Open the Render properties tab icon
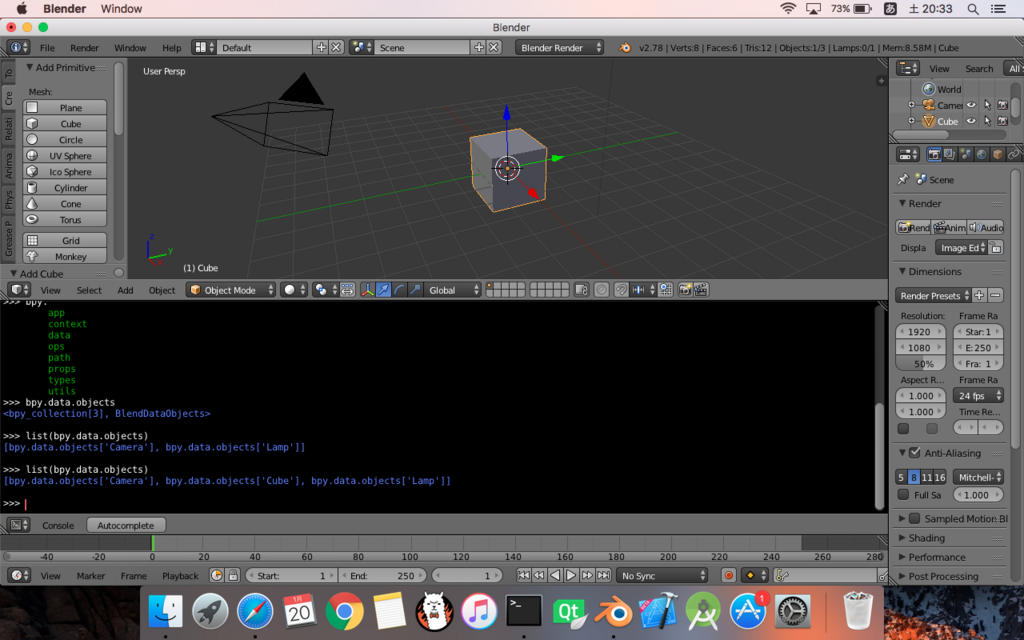Viewport: 1024px width, 640px height. point(934,155)
